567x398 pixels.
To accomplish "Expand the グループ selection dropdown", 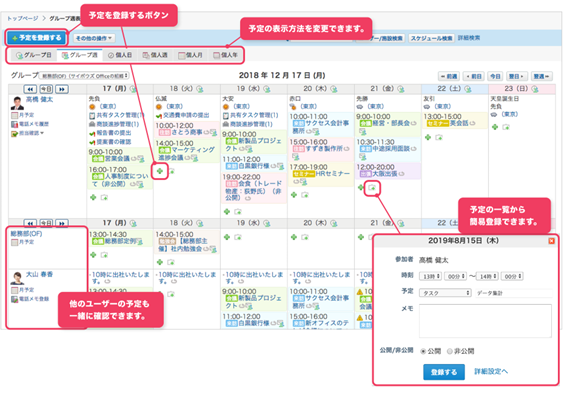I will click(84, 76).
